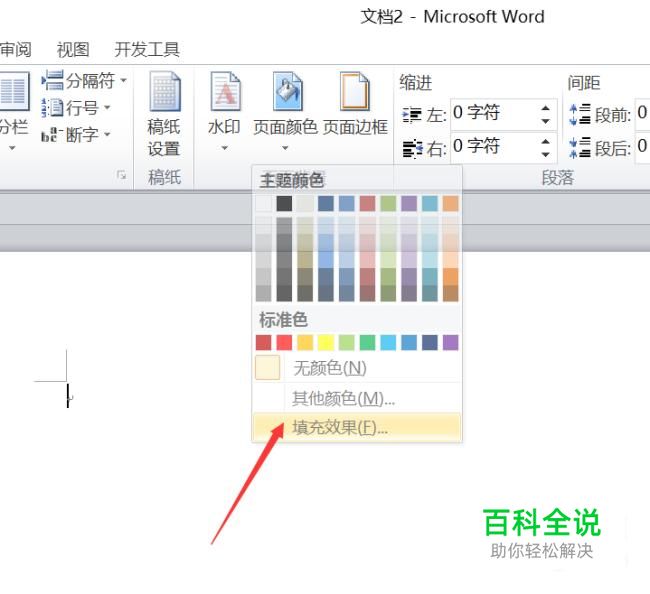Choose 其他颜色(M)... menu entry
Image resolution: width=650 pixels, height=594 pixels.
point(357,398)
